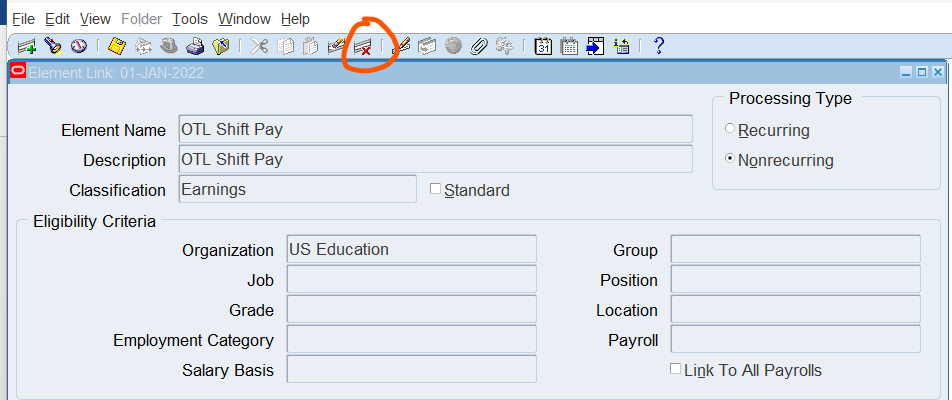Open the File menu

coord(23,19)
